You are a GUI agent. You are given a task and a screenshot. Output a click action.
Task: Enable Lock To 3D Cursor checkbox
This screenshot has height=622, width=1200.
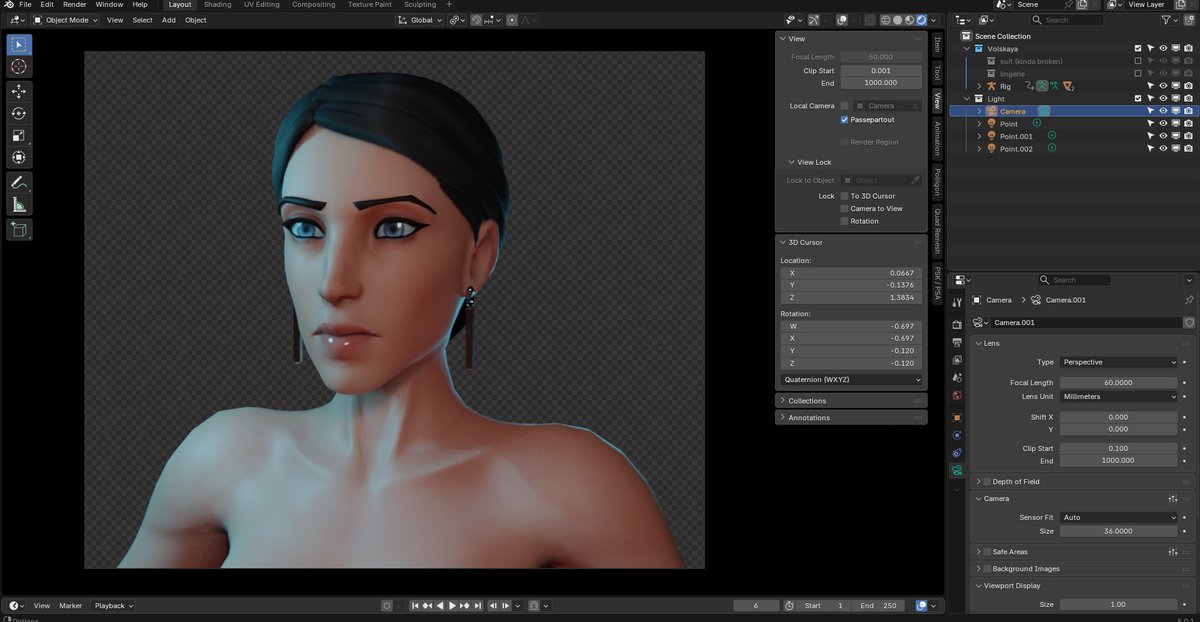pyautogui.click(x=845, y=196)
